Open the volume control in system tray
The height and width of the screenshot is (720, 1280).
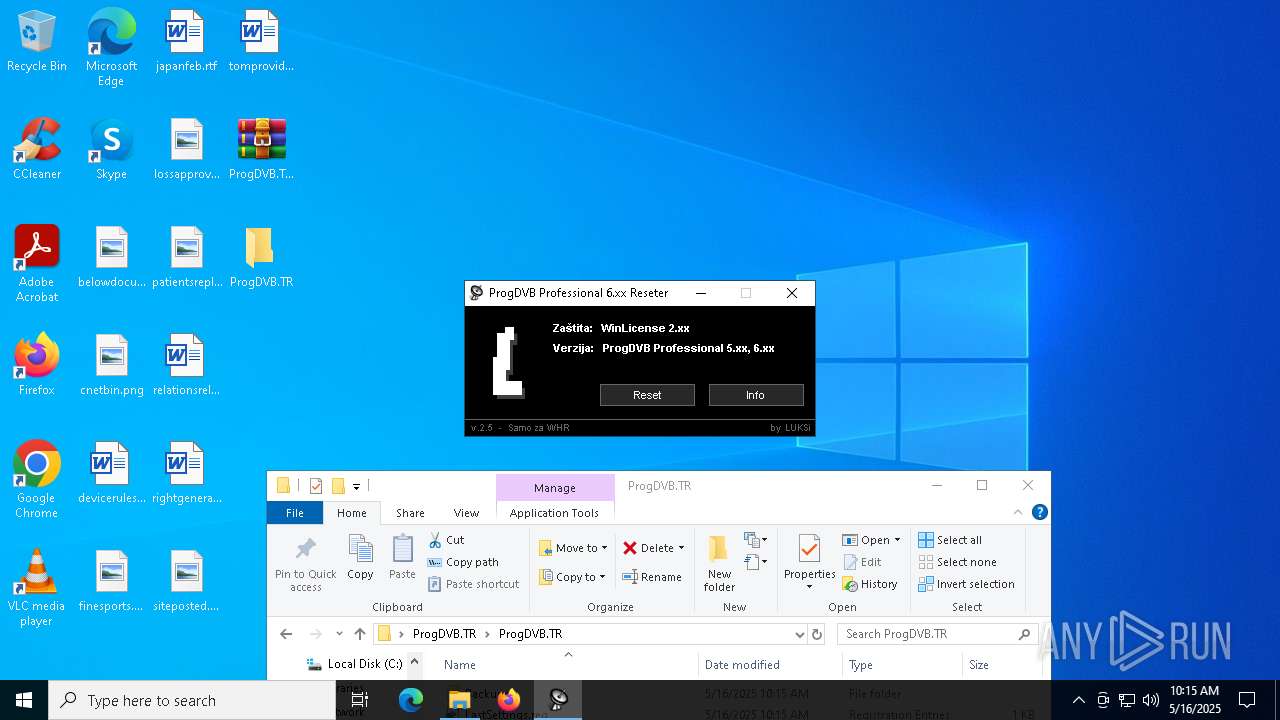click(x=1151, y=700)
